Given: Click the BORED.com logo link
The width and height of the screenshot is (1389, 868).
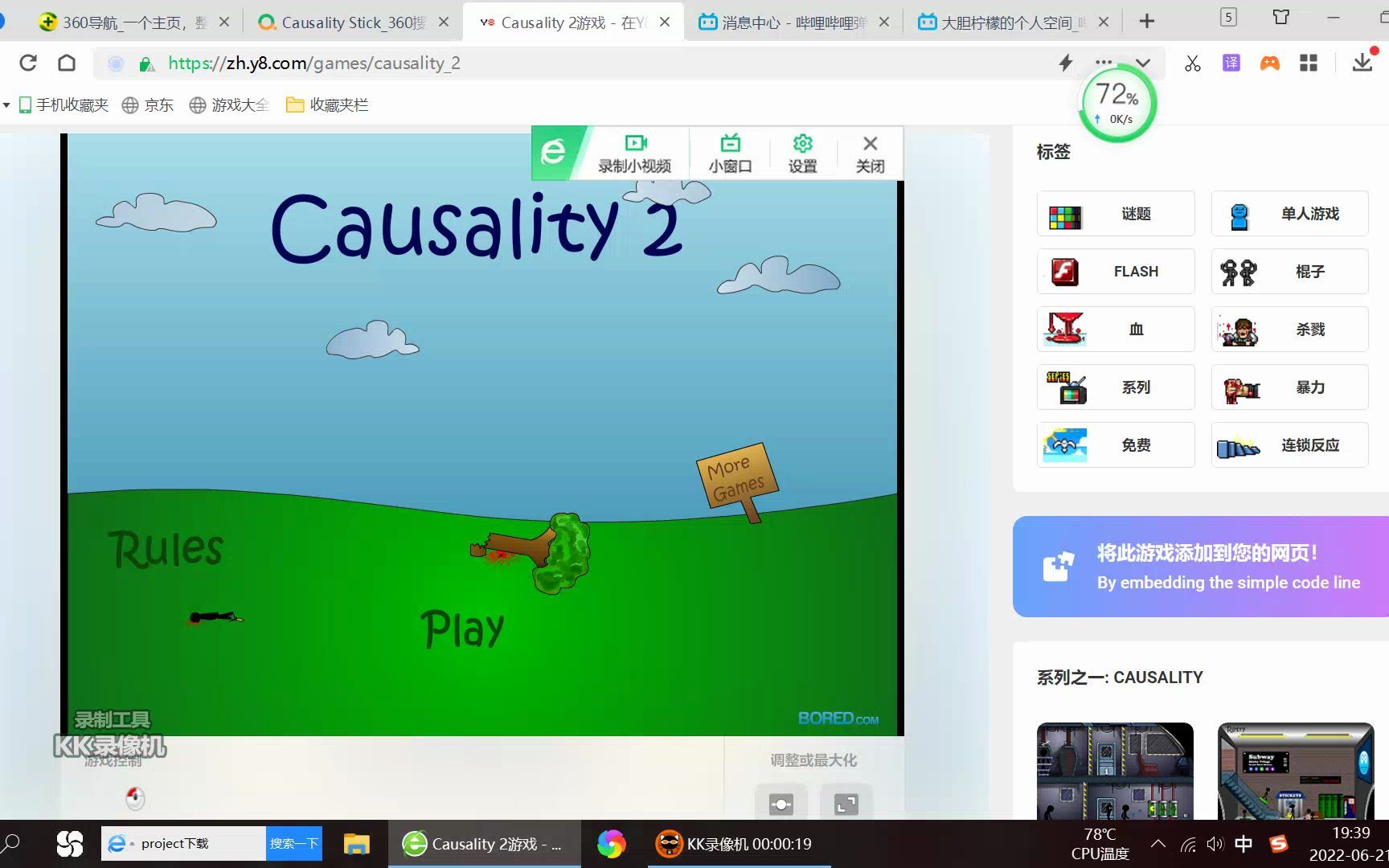Looking at the screenshot, I should point(838,718).
